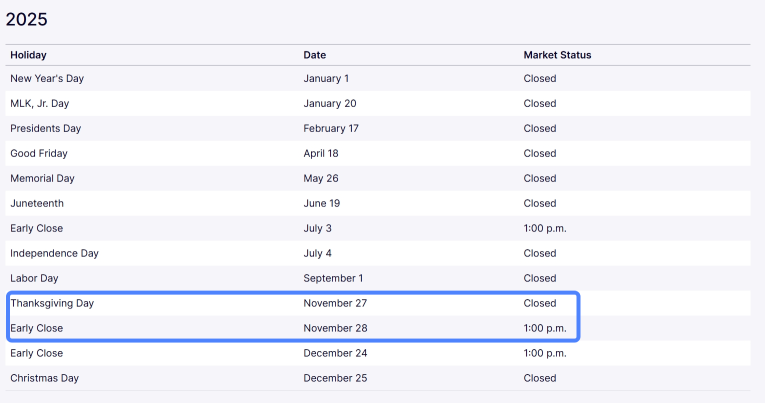
Task: Click the Juneteenth holiday cell
Action: pyautogui.click(x=37, y=203)
